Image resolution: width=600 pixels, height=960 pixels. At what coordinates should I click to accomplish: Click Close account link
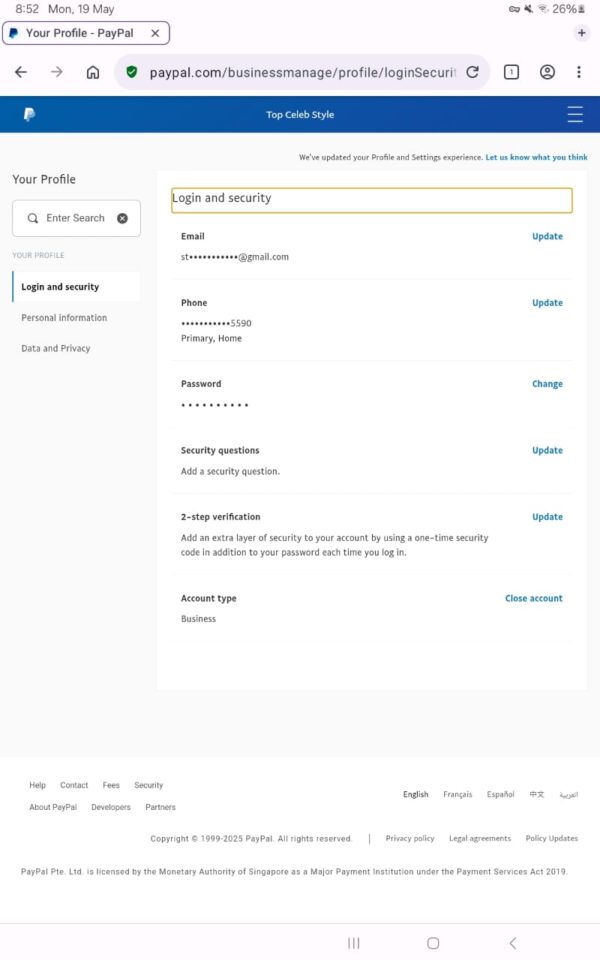[x=533, y=599]
